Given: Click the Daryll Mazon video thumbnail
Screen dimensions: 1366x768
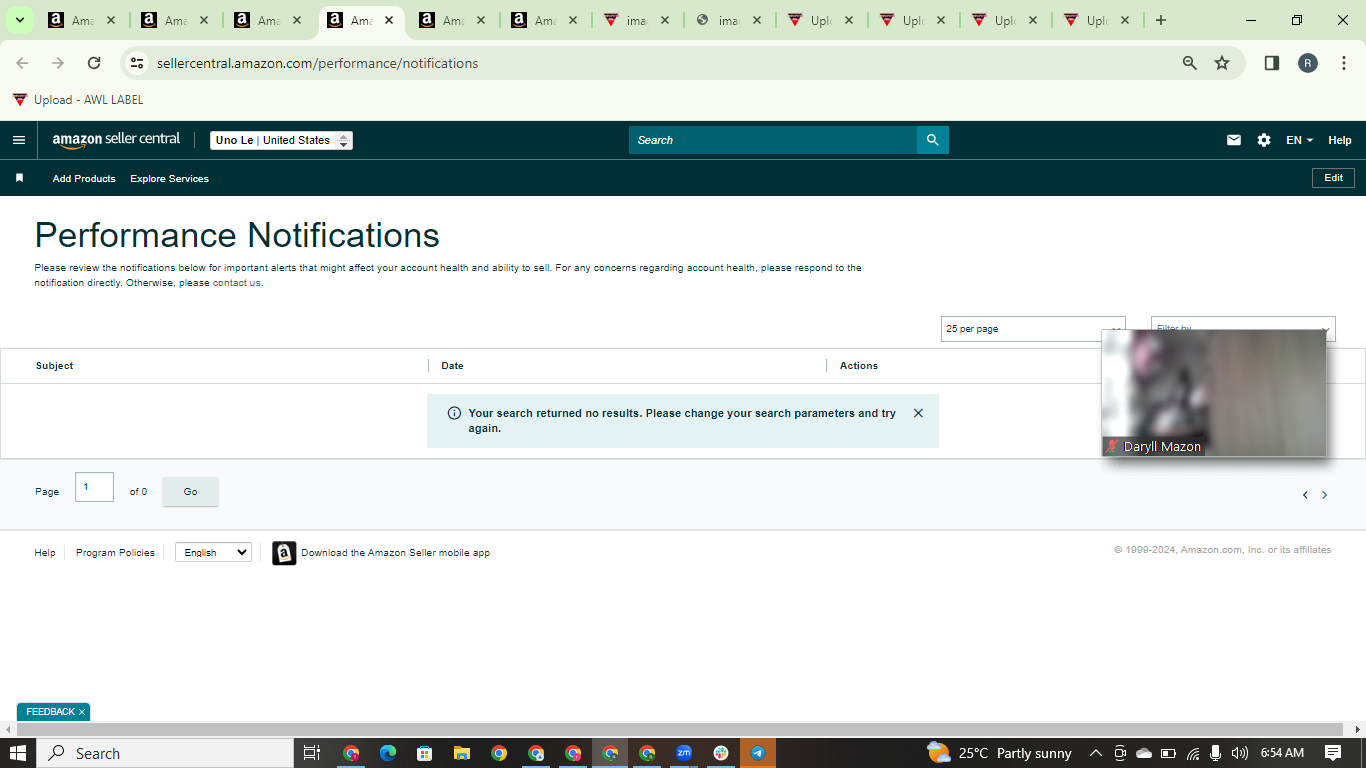Looking at the screenshot, I should point(1214,393).
